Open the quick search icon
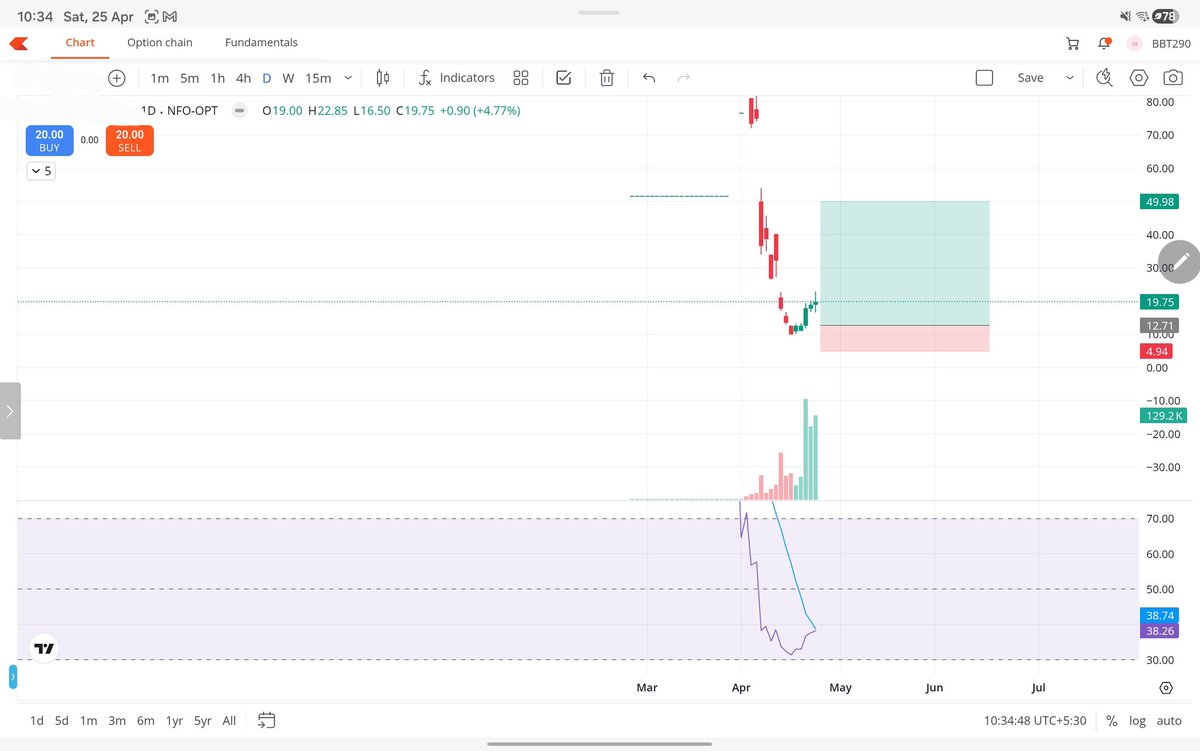Image resolution: width=1200 pixels, height=751 pixels. (1105, 78)
